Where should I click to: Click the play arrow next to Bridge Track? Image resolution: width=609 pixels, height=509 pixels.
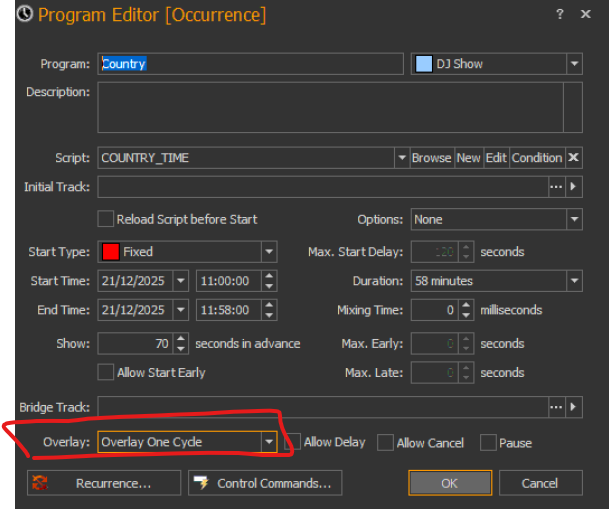click(574, 407)
